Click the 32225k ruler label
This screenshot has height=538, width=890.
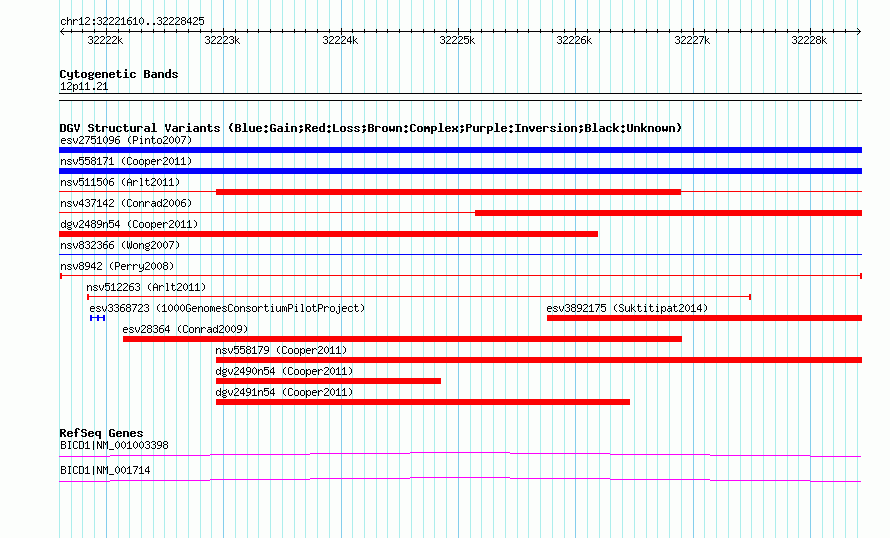(x=457, y=40)
